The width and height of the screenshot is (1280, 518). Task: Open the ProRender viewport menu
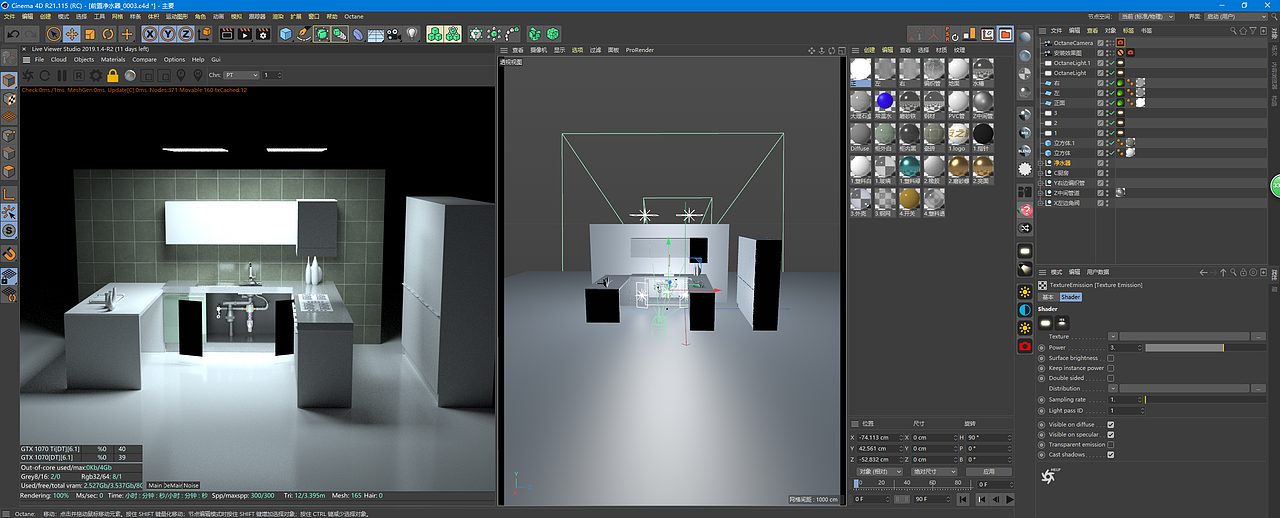pos(639,49)
